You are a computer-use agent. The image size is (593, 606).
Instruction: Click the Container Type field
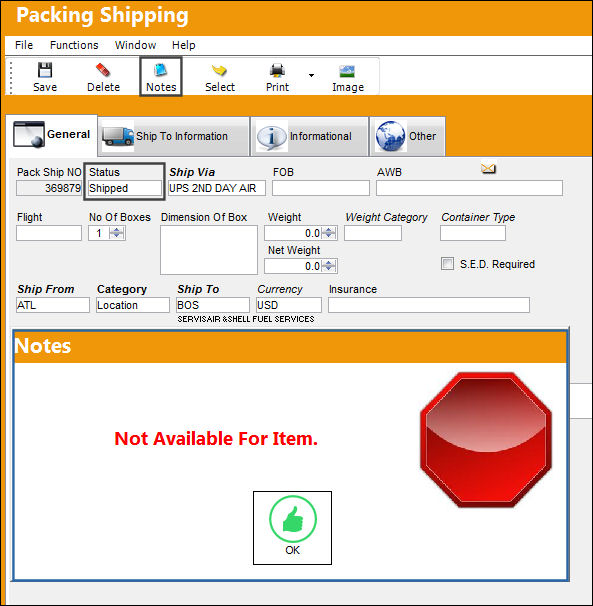pos(472,233)
